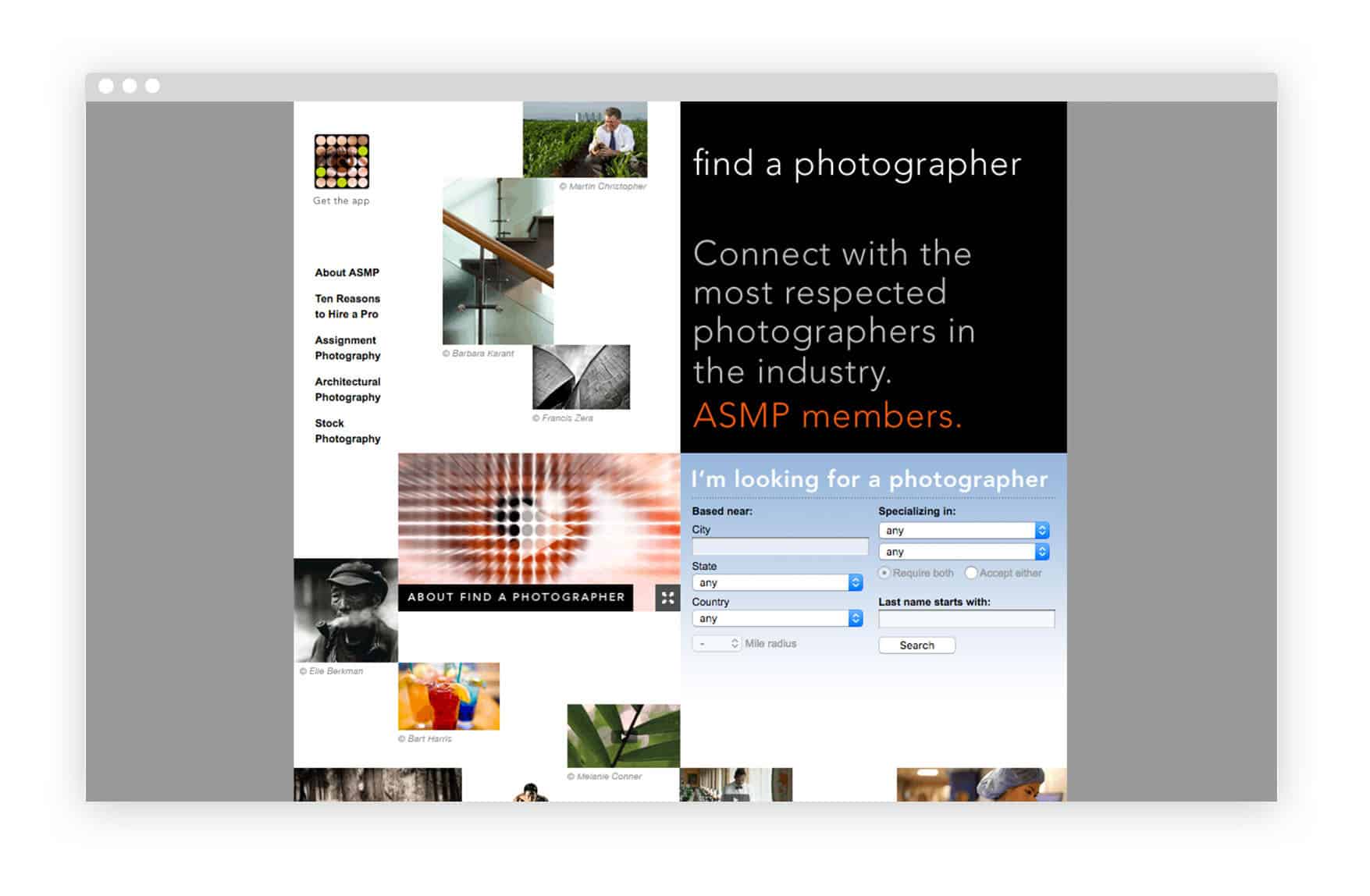Open the Francis Zera architecture photo
The width and height of the screenshot is (1370, 896).
click(581, 377)
